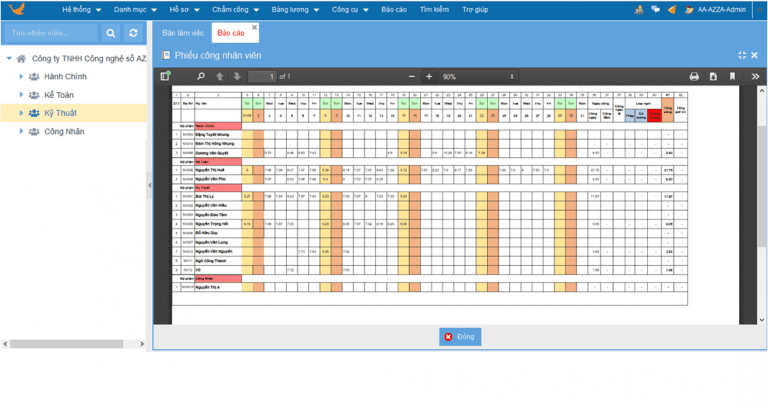Zoom in on the report with plus

click(429, 76)
